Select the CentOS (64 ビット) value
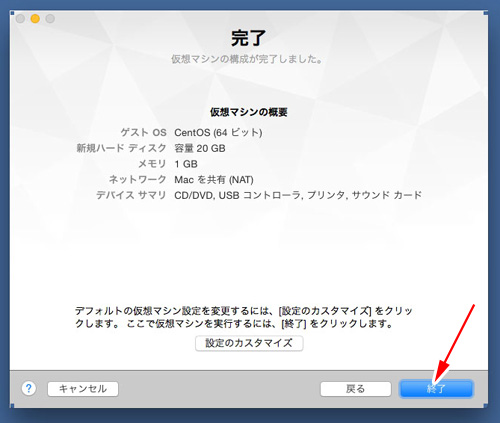Image resolution: width=500 pixels, height=423 pixels. tap(218, 133)
